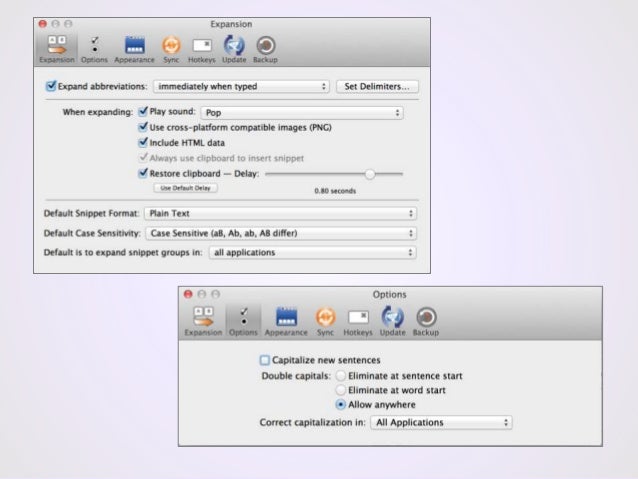Open Default Case Sensitivity dropdown

[281, 233]
